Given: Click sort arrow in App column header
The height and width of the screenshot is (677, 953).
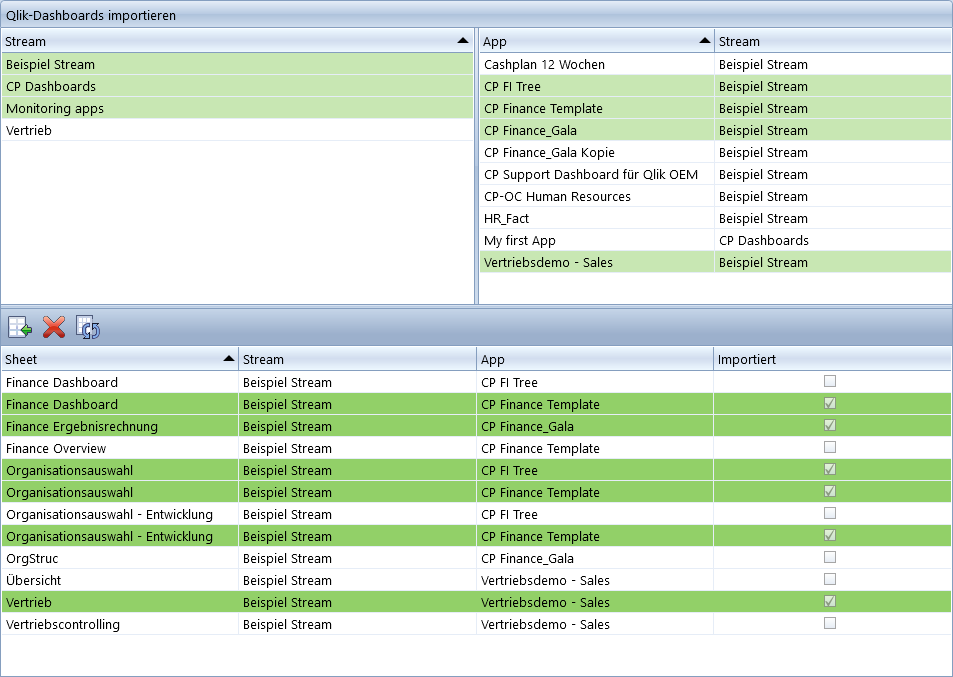Looking at the screenshot, I should coord(704,41).
